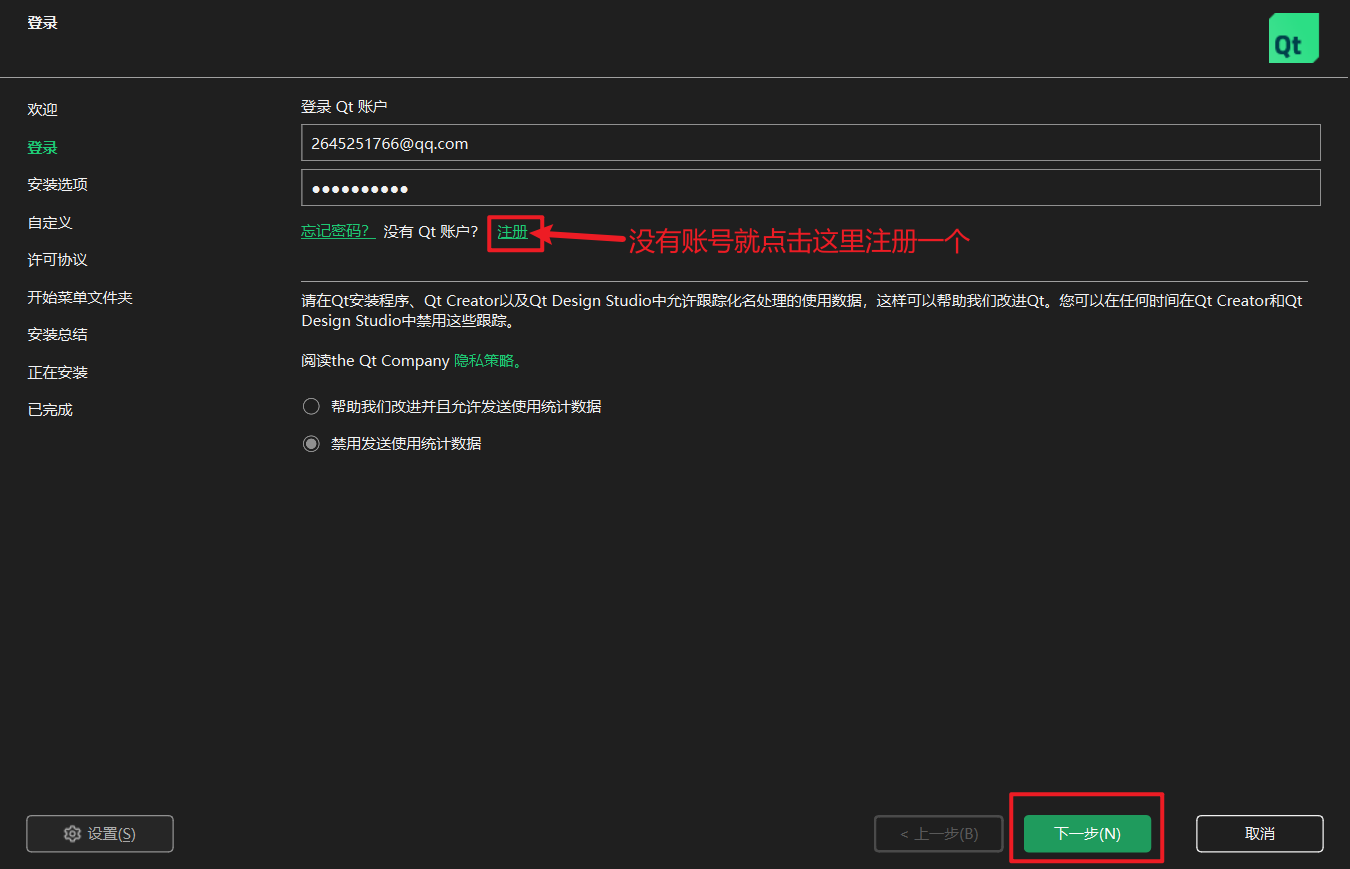Focus the email field with 2645251766@qq.com
1350x869 pixels.
811,143
